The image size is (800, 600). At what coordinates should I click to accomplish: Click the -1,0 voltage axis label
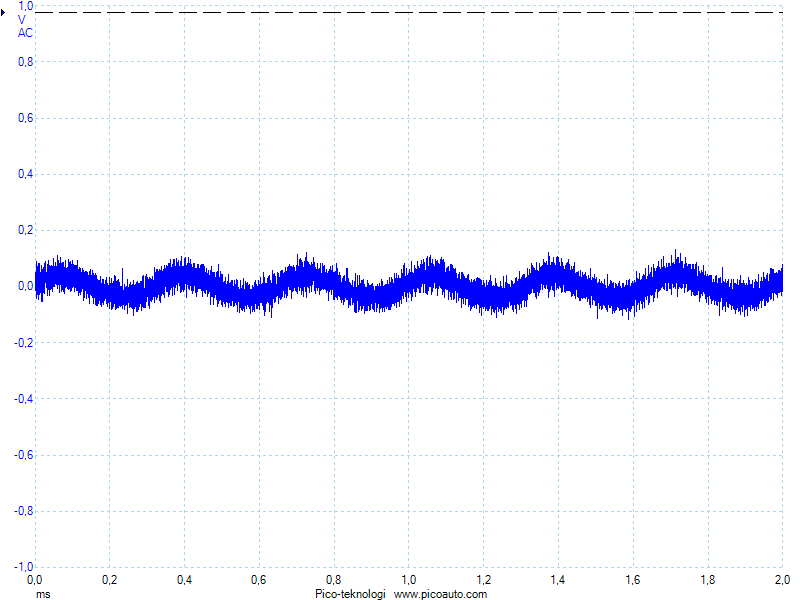pos(23,567)
